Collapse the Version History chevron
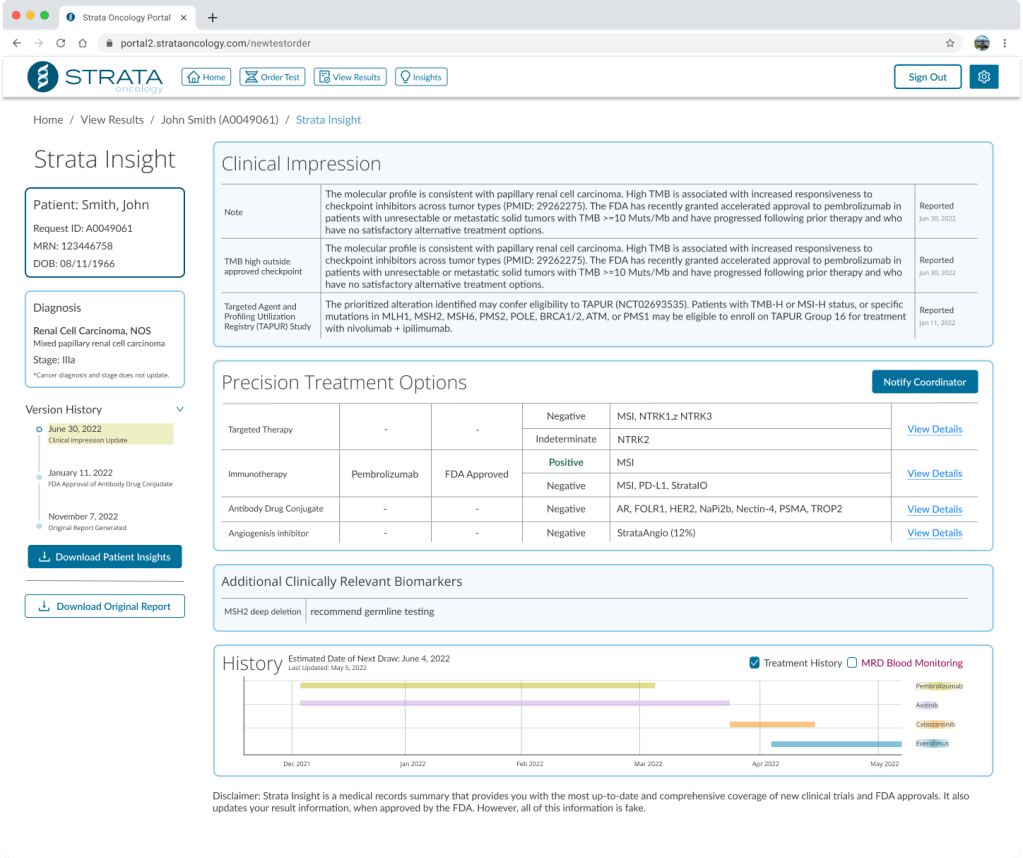The height and width of the screenshot is (858, 1023). pyautogui.click(x=180, y=409)
